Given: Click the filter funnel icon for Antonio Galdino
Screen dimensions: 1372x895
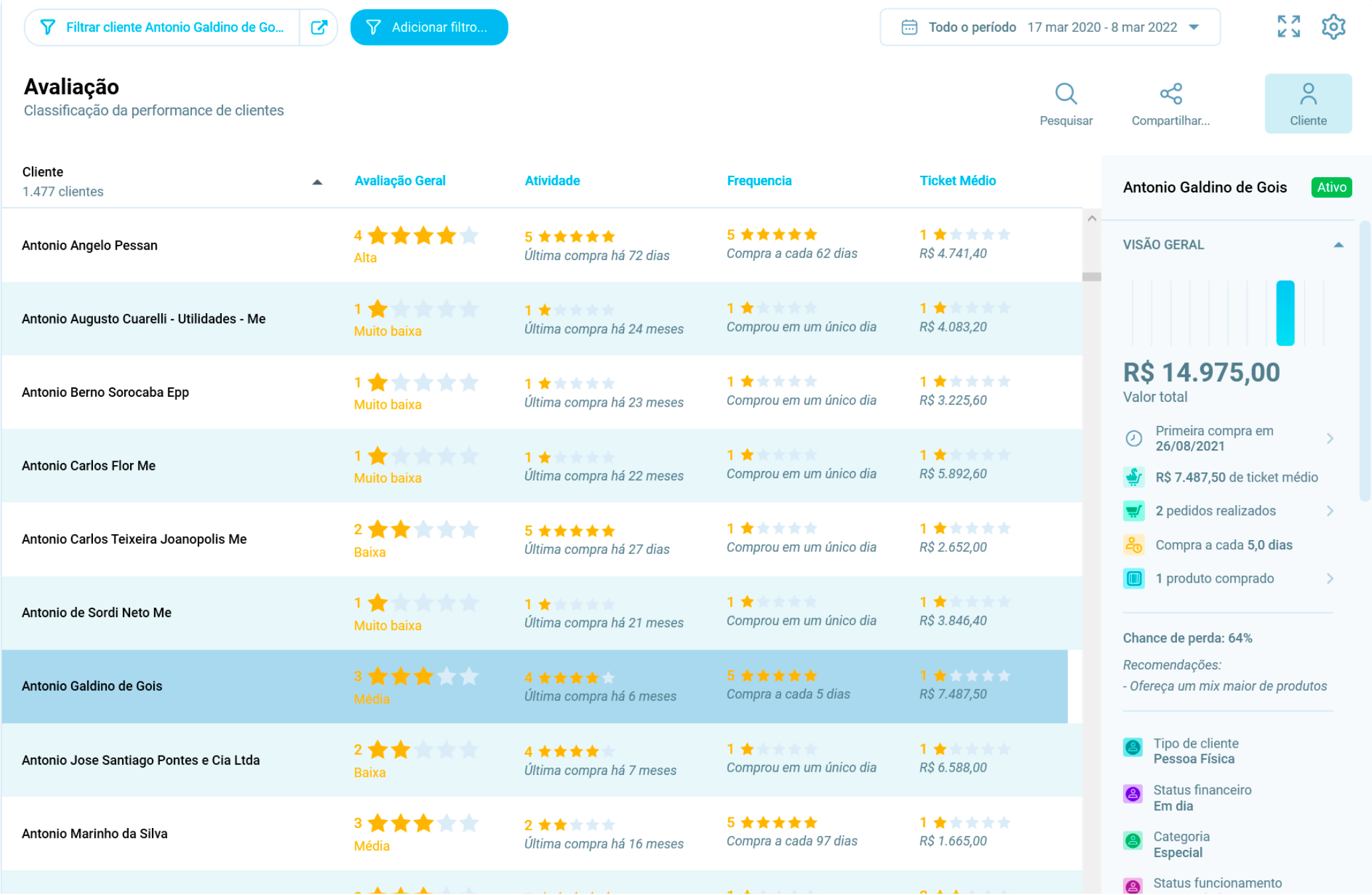Looking at the screenshot, I should pyautogui.click(x=48, y=27).
